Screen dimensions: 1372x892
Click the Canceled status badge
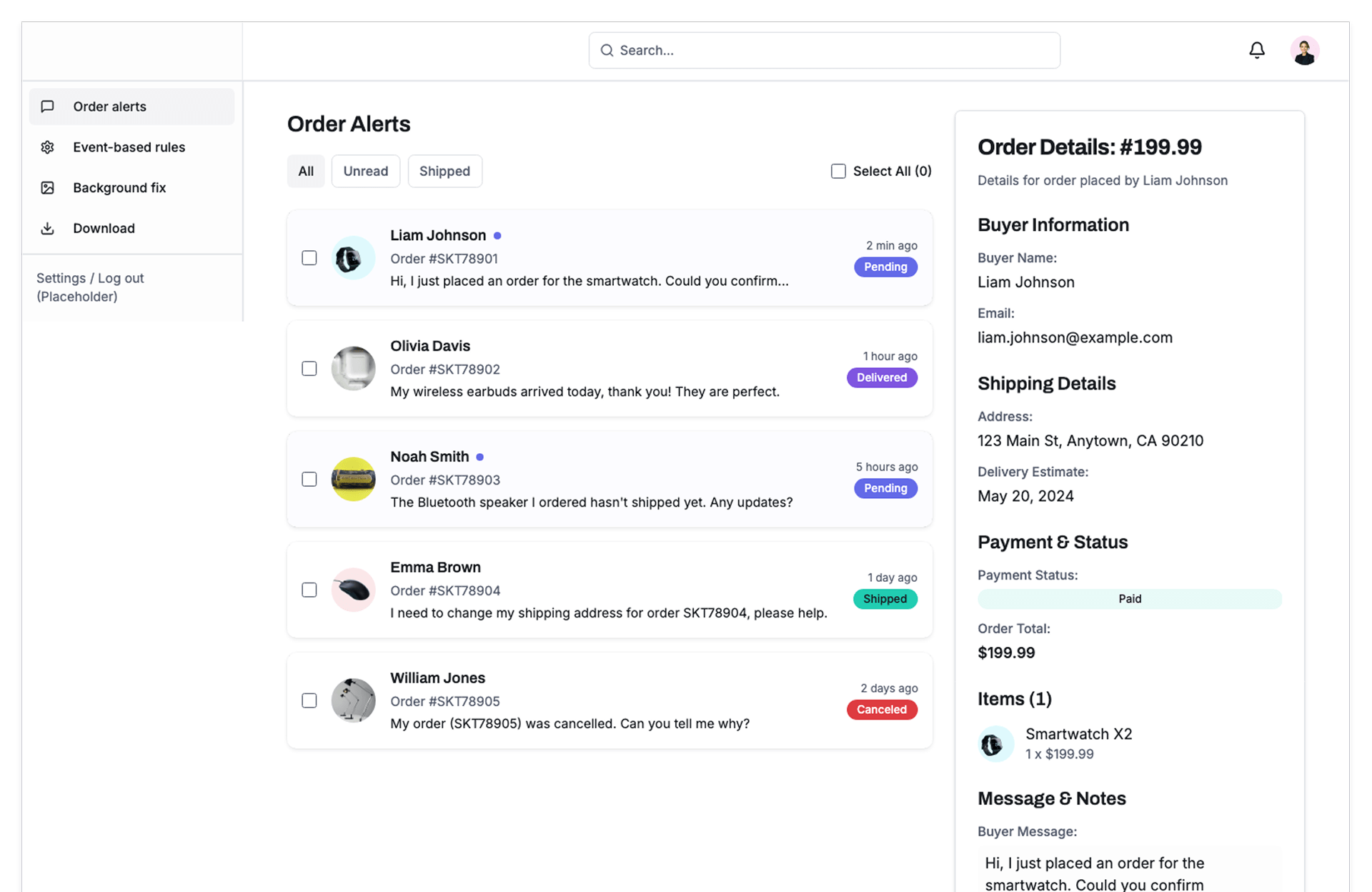tap(881, 710)
